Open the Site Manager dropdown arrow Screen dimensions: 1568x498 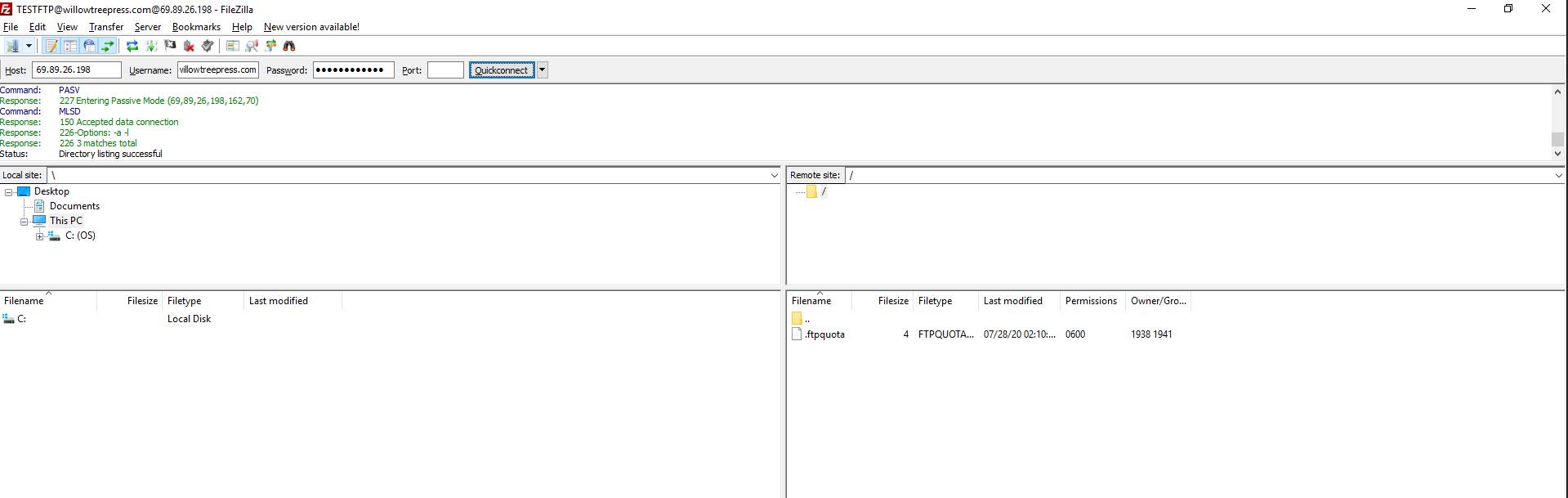pos(29,46)
